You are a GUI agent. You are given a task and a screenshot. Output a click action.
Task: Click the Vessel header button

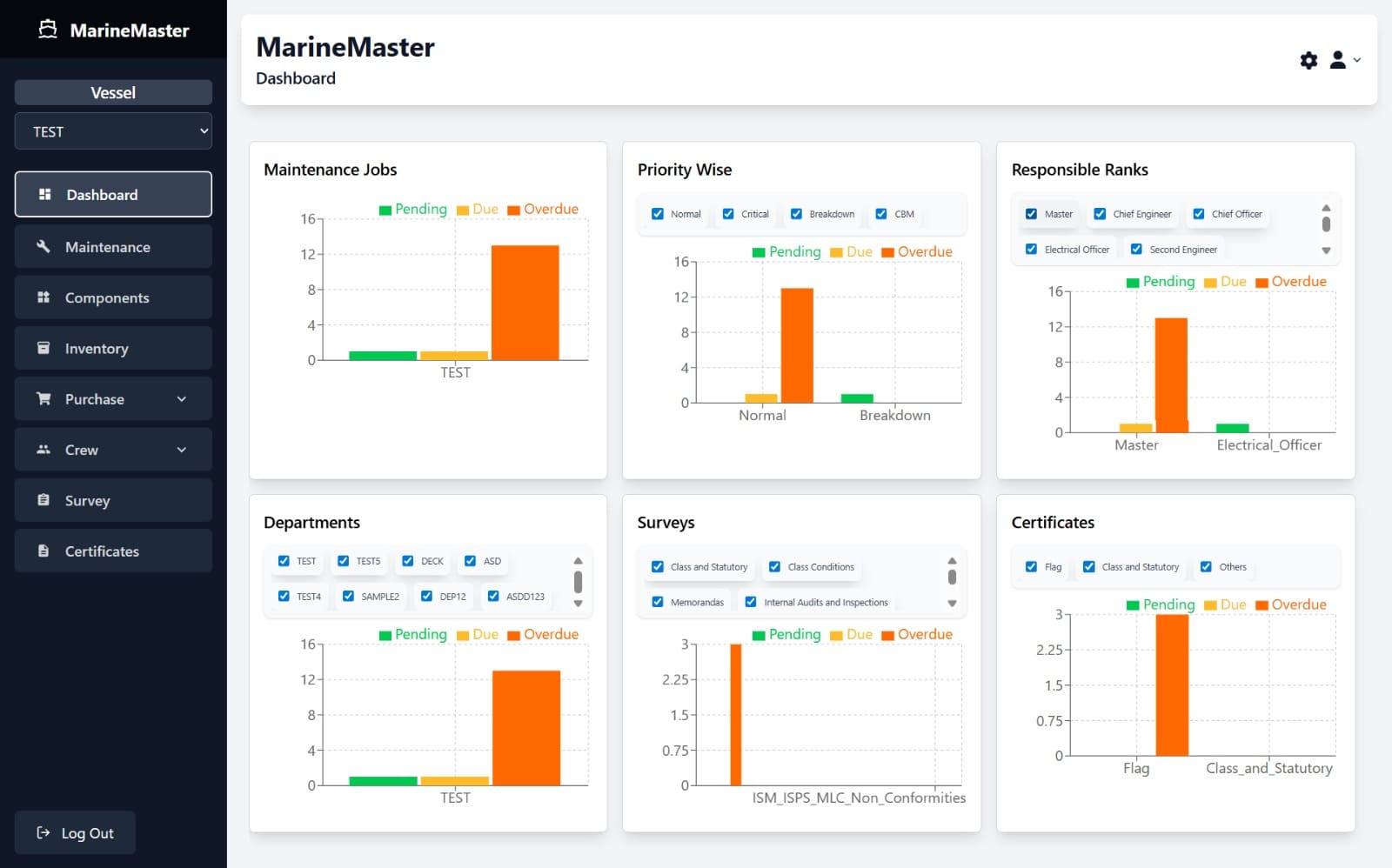pos(113,92)
